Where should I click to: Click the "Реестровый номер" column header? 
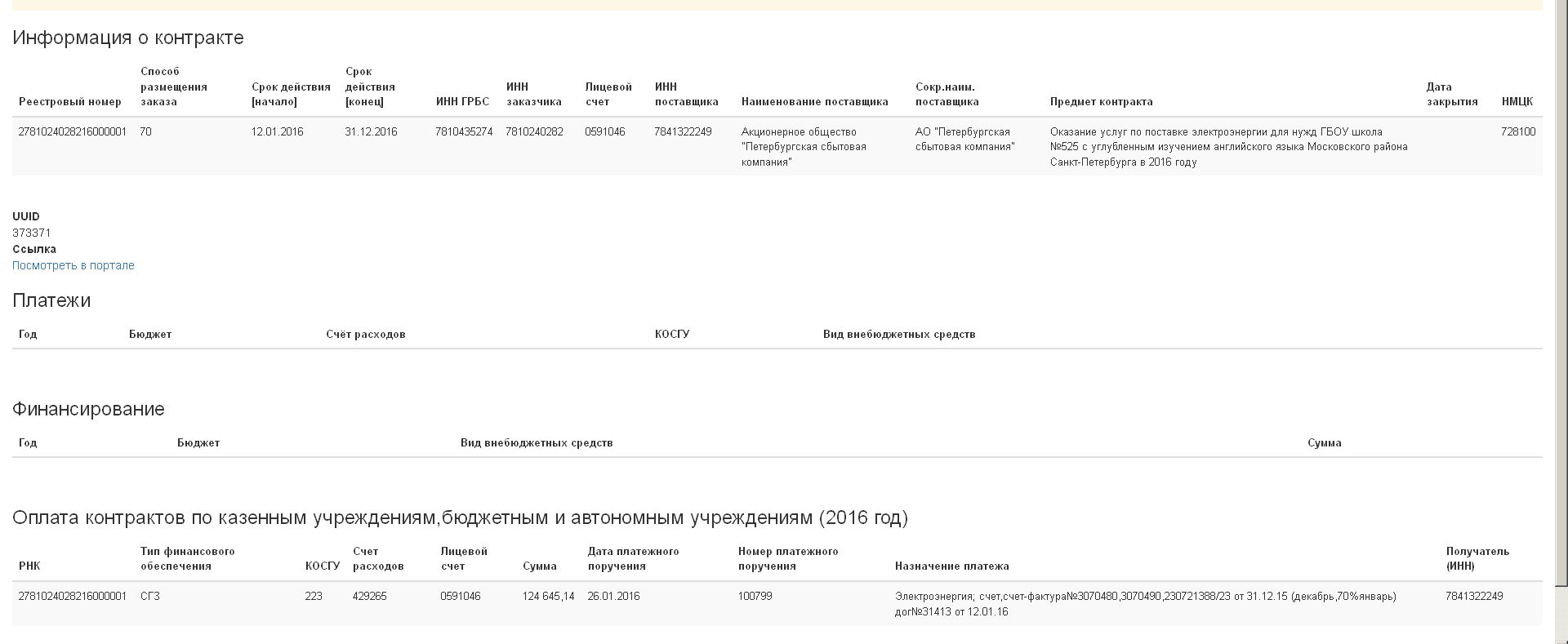tap(70, 102)
